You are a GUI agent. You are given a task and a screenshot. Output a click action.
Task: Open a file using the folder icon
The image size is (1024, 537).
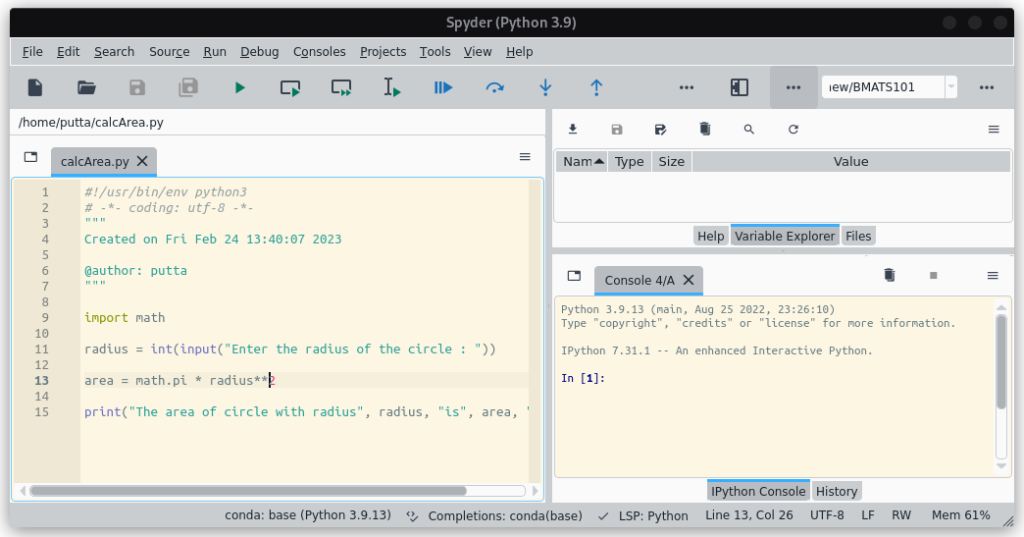[86, 88]
